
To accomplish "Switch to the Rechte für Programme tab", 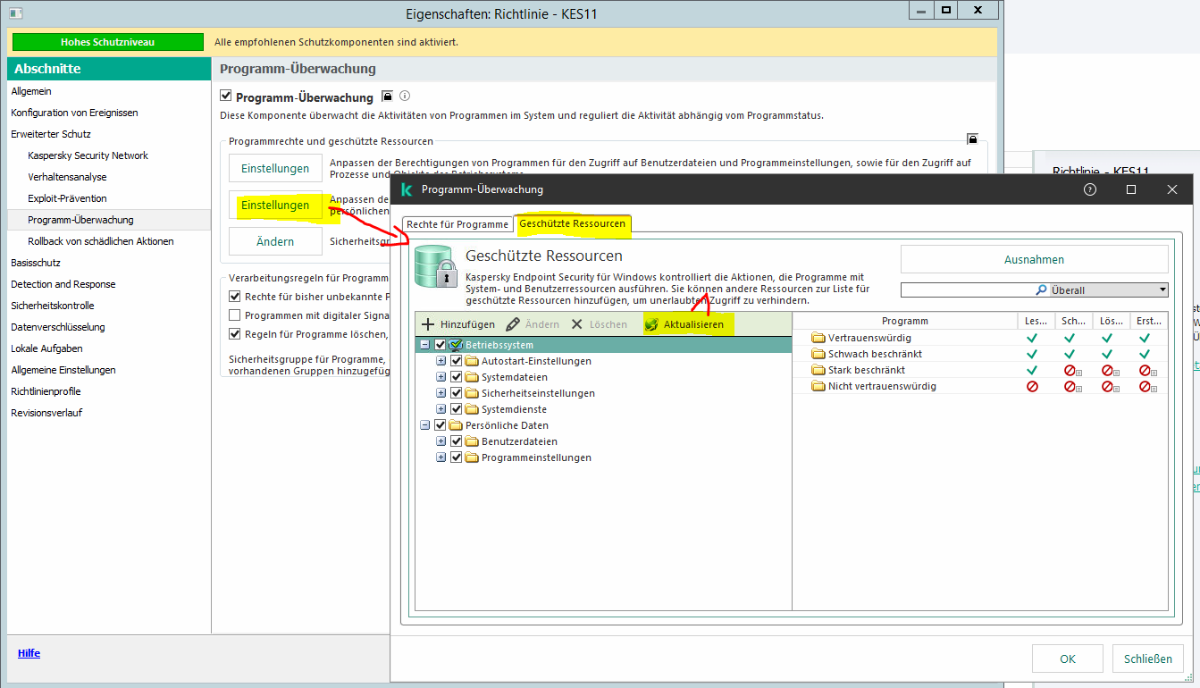I will pos(456,224).
